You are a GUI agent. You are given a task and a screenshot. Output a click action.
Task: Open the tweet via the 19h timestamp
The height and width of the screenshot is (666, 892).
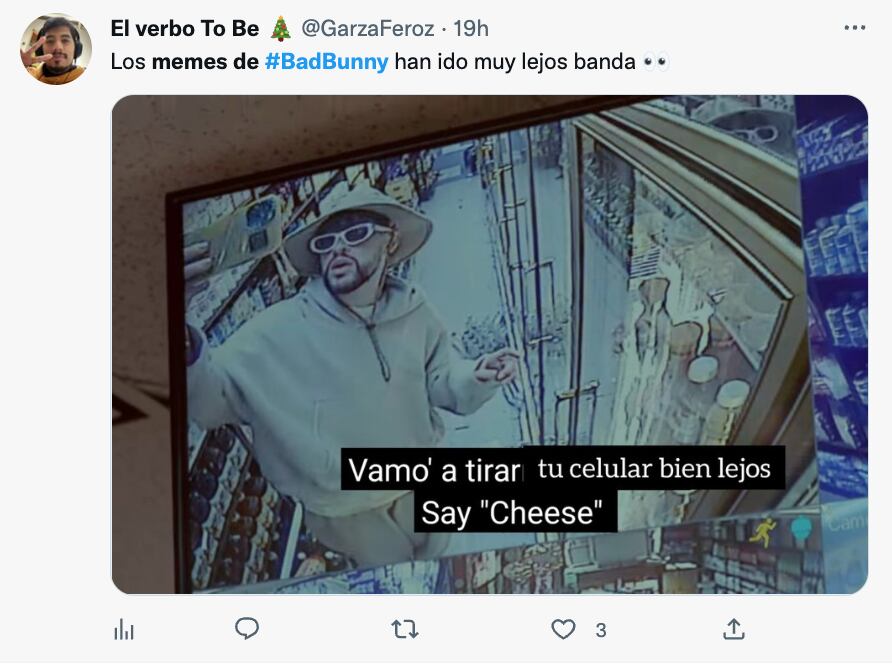coord(469,29)
